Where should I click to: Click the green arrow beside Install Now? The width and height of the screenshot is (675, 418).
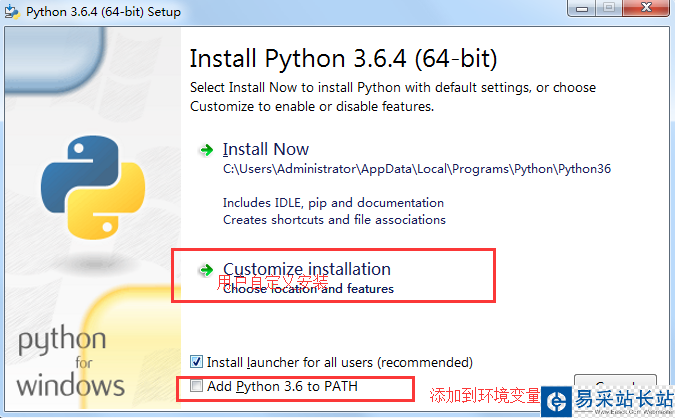click(x=206, y=150)
